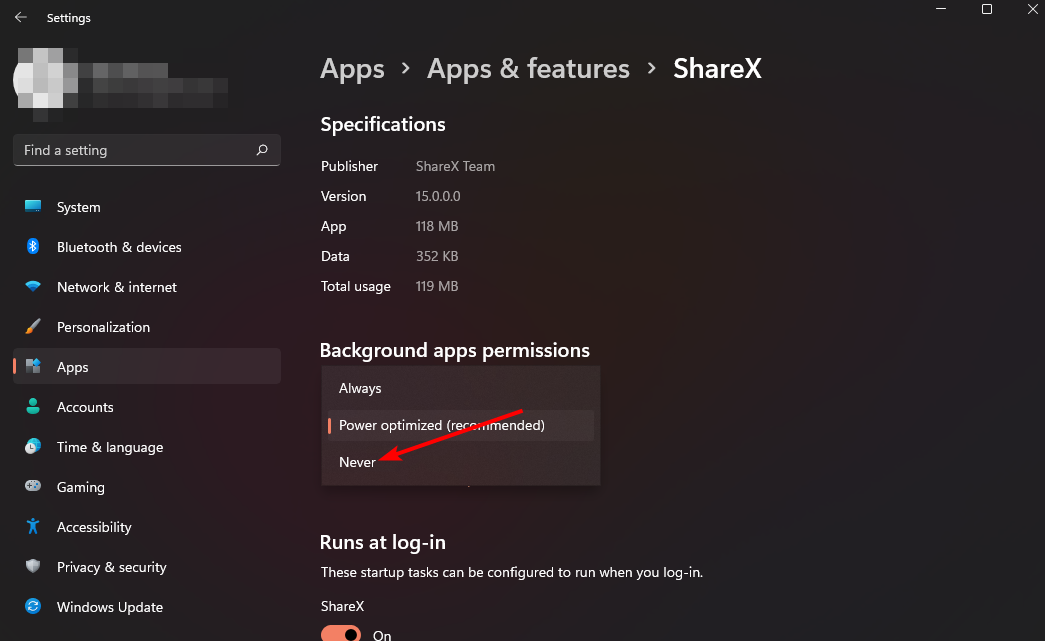This screenshot has height=641, width=1045.
Task: Go to Apps & features breadcrumb
Action: [x=528, y=68]
